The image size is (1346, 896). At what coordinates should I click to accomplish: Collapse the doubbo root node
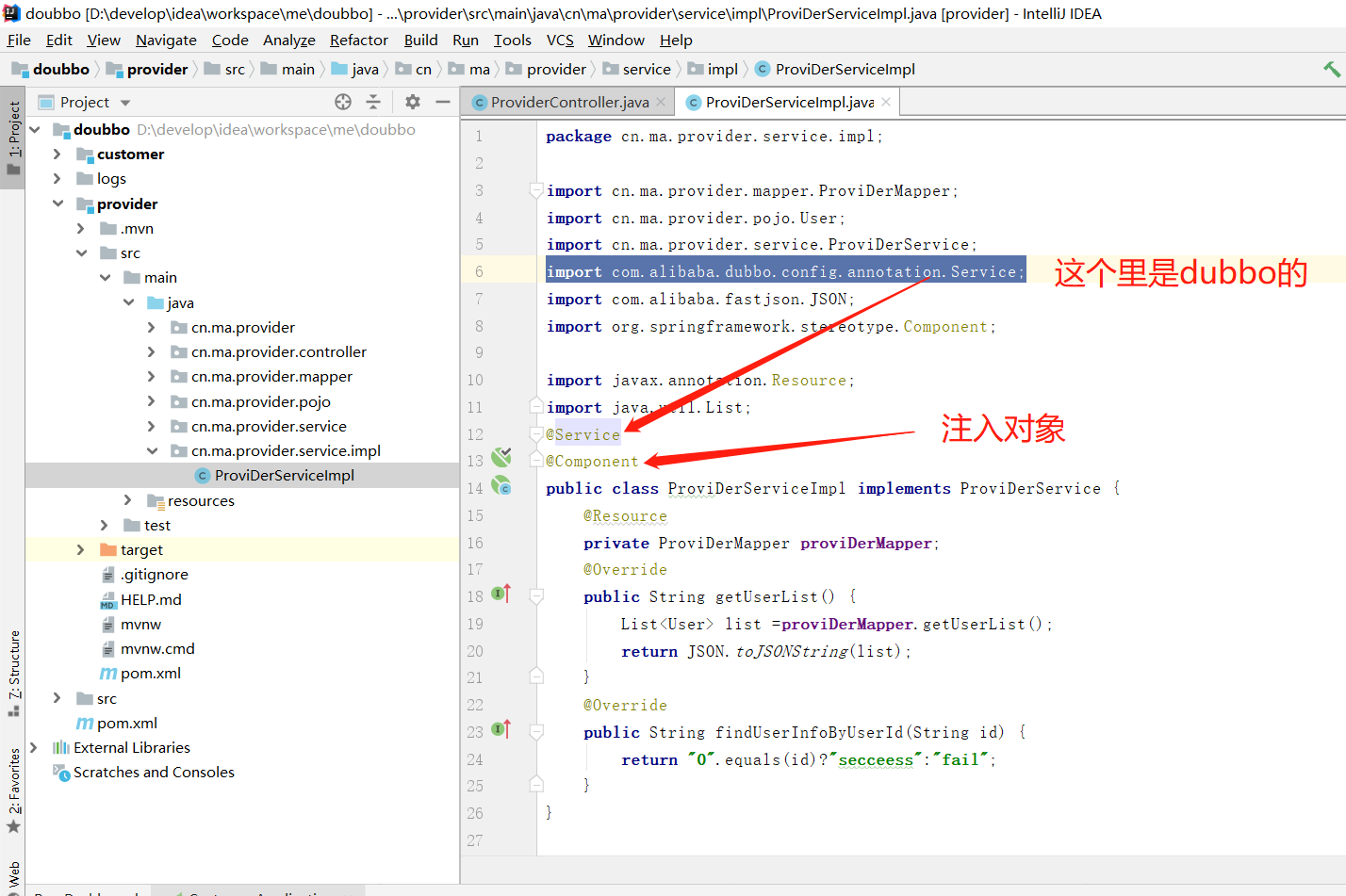[35, 129]
